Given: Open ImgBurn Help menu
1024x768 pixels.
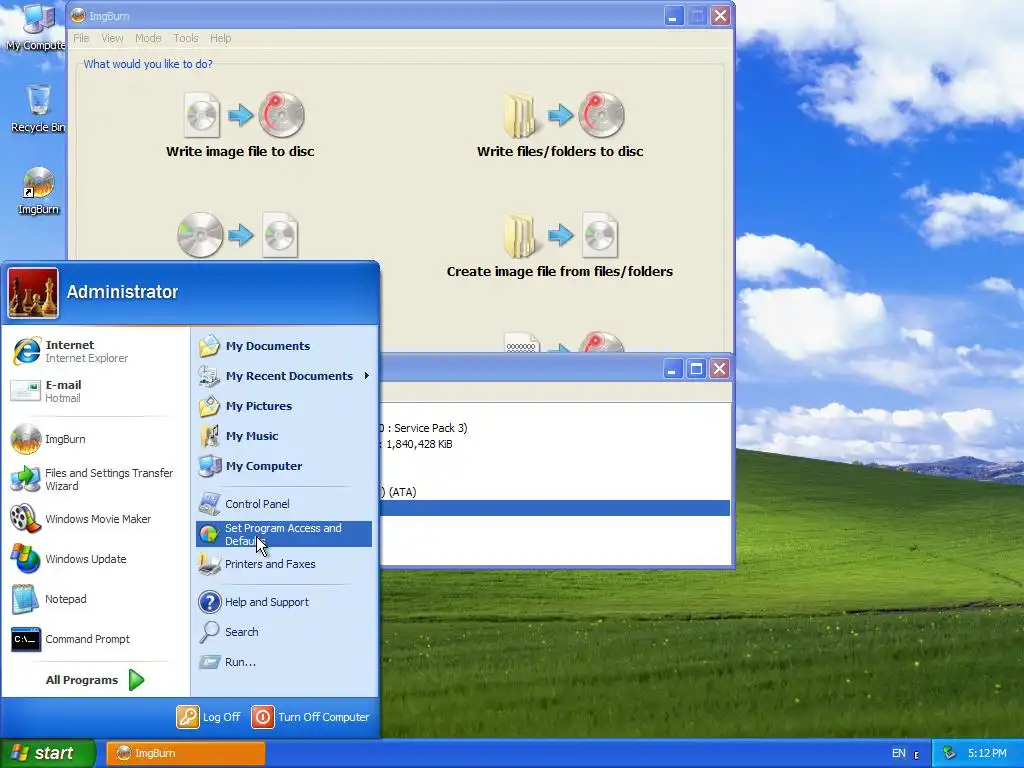Looking at the screenshot, I should pos(221,39).
